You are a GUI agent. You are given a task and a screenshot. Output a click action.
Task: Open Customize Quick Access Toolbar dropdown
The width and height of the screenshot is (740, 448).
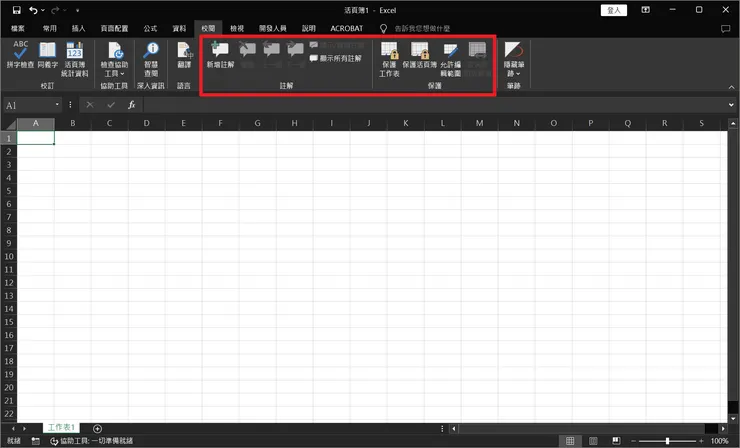tap(77, 10)
